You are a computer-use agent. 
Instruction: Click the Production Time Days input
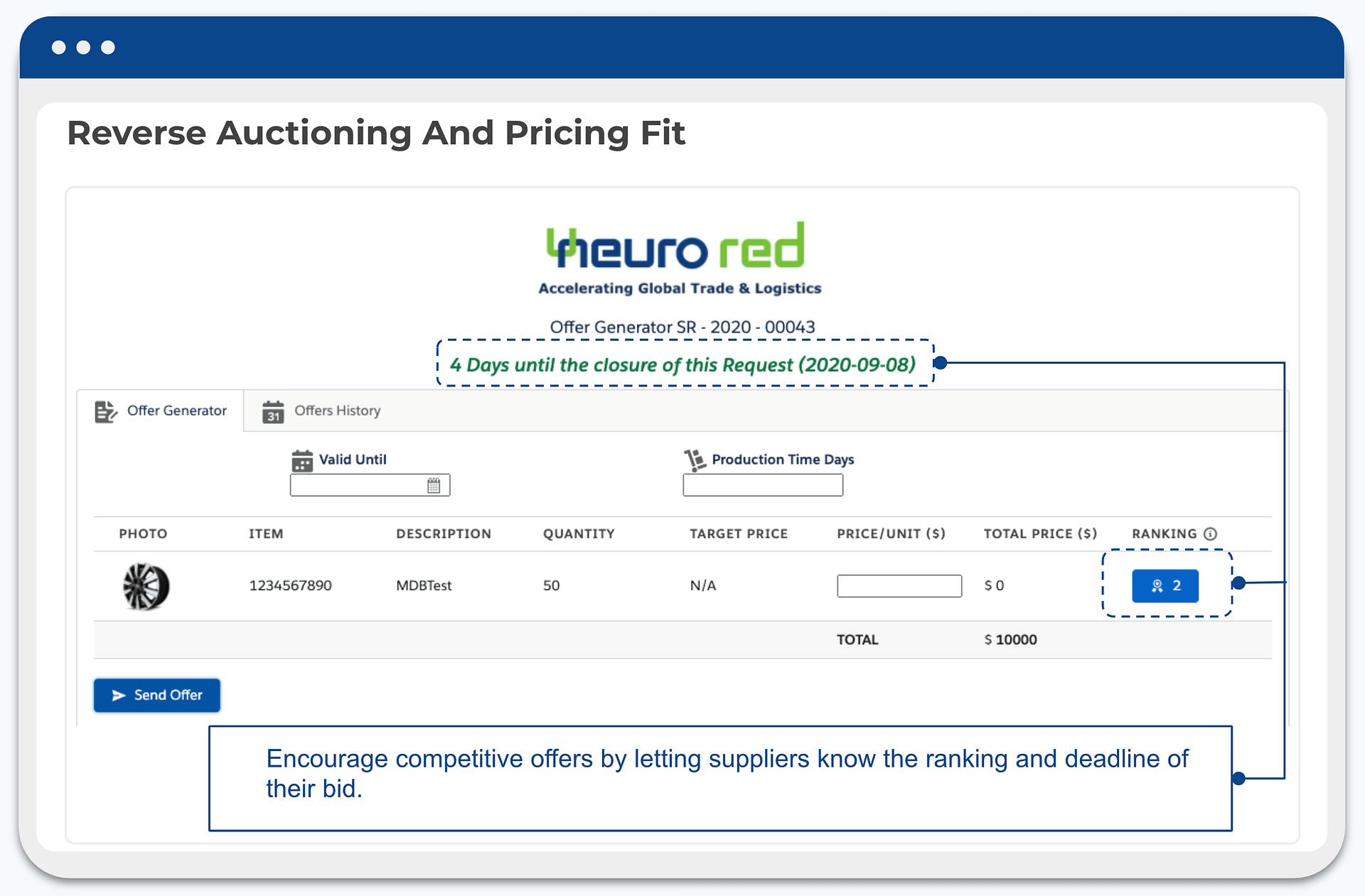coord(763,486)
